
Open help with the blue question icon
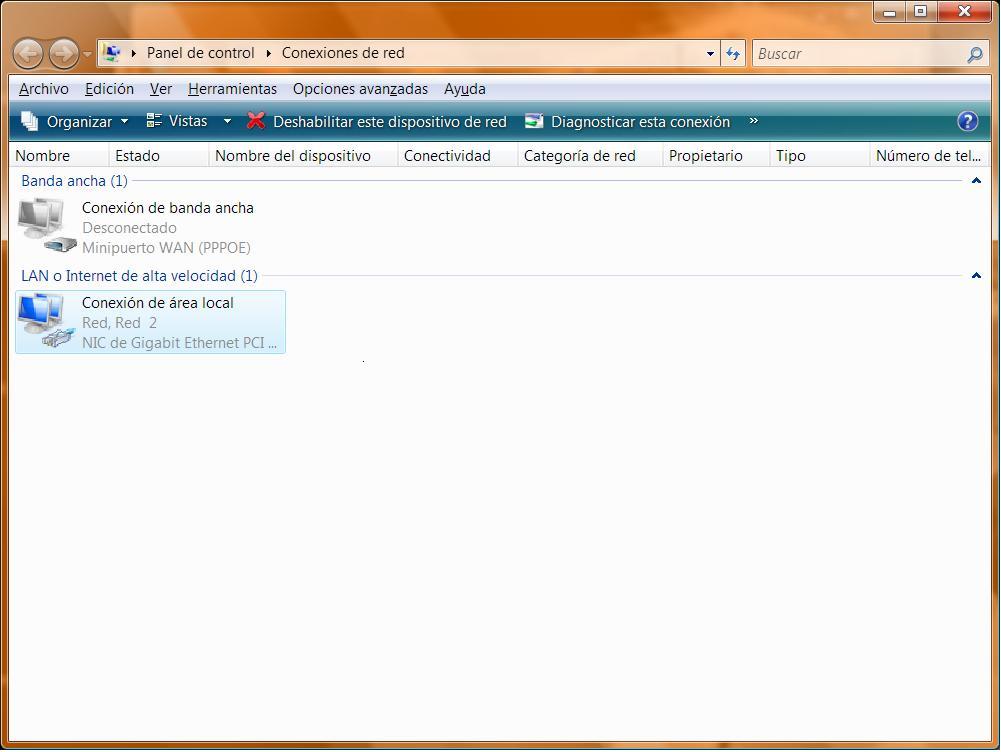pos(968,121)
